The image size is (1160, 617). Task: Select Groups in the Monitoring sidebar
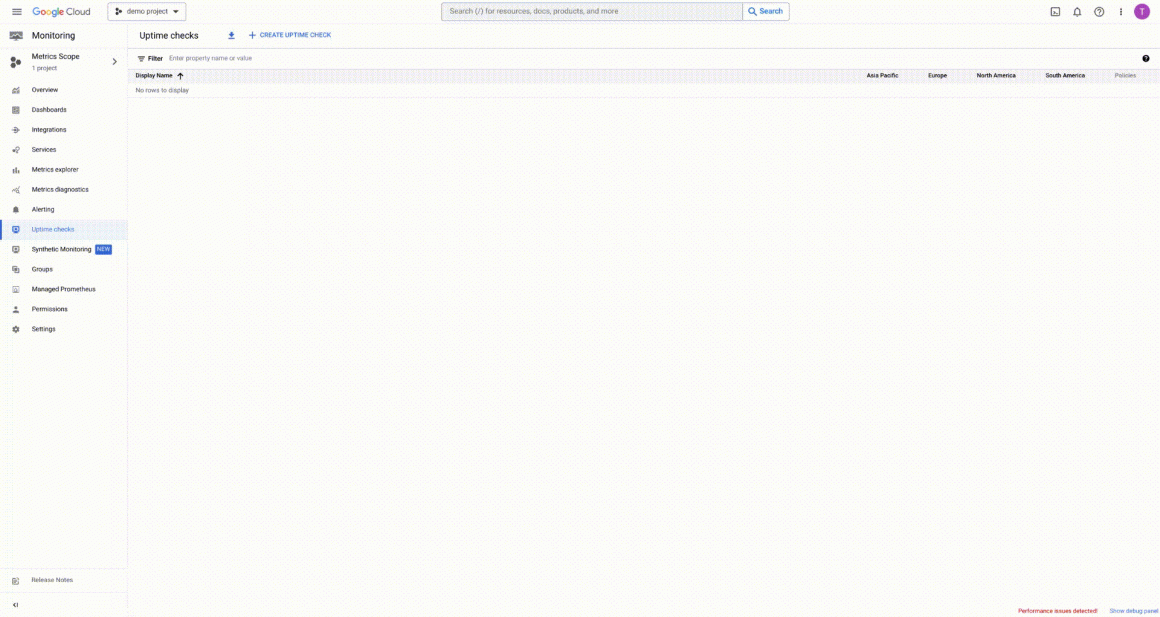tap(41, 269)
